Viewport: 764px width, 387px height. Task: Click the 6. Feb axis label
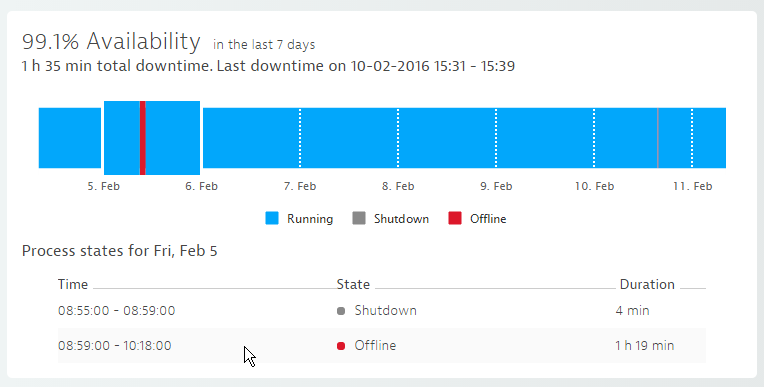coord(201,186)
